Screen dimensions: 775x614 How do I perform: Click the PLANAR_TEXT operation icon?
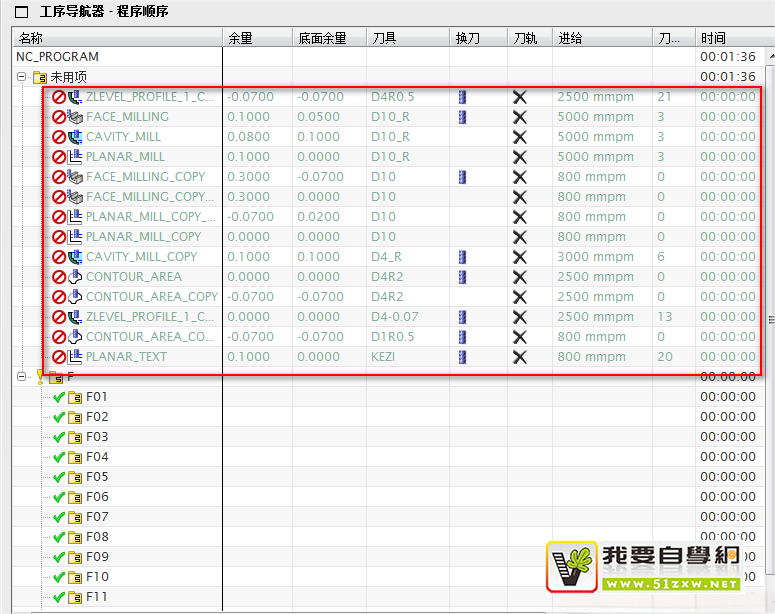pyautogui.click(x=75, y=357)
